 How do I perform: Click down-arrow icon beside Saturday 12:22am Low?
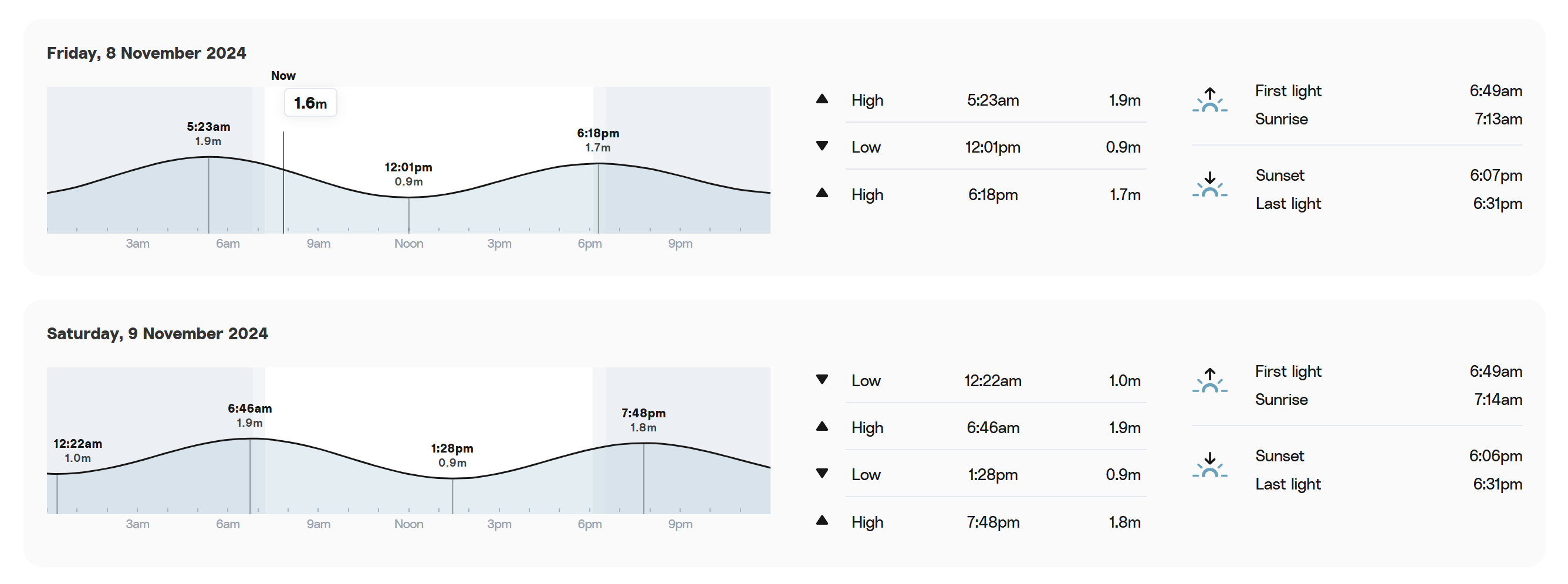(822, 379)
